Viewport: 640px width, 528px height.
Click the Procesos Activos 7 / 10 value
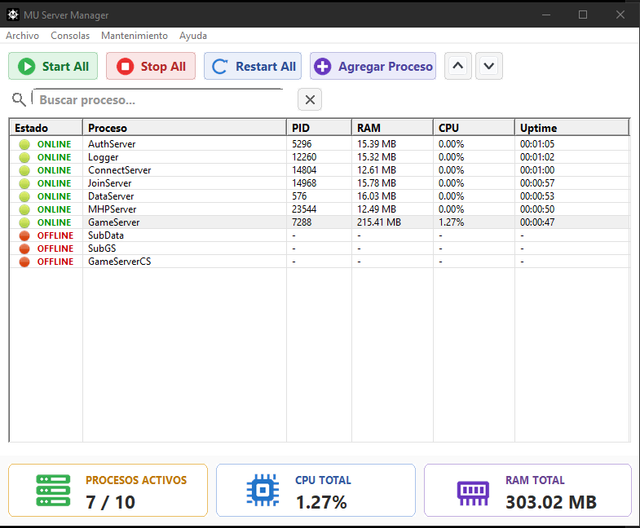click(110, 502)
